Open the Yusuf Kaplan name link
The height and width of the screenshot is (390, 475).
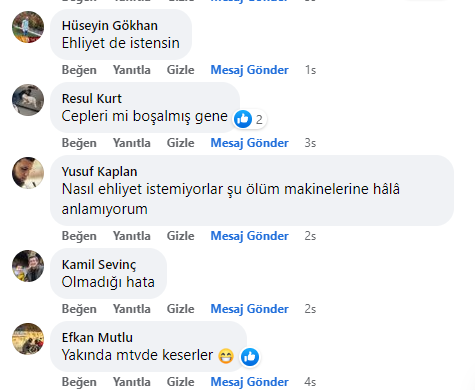[x=99, y=172]
